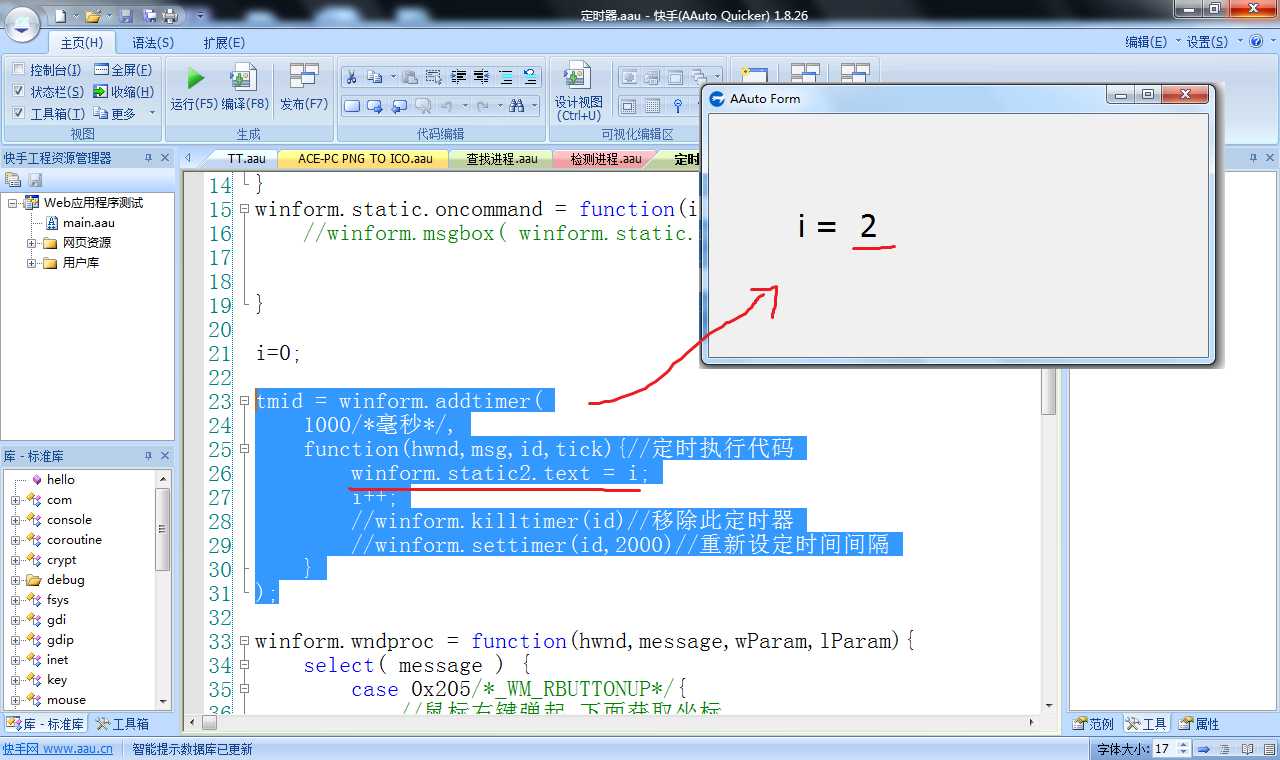Click the font size input field
The height and width of the screenshot is (760, 1280).
(x=1165, y=748)
